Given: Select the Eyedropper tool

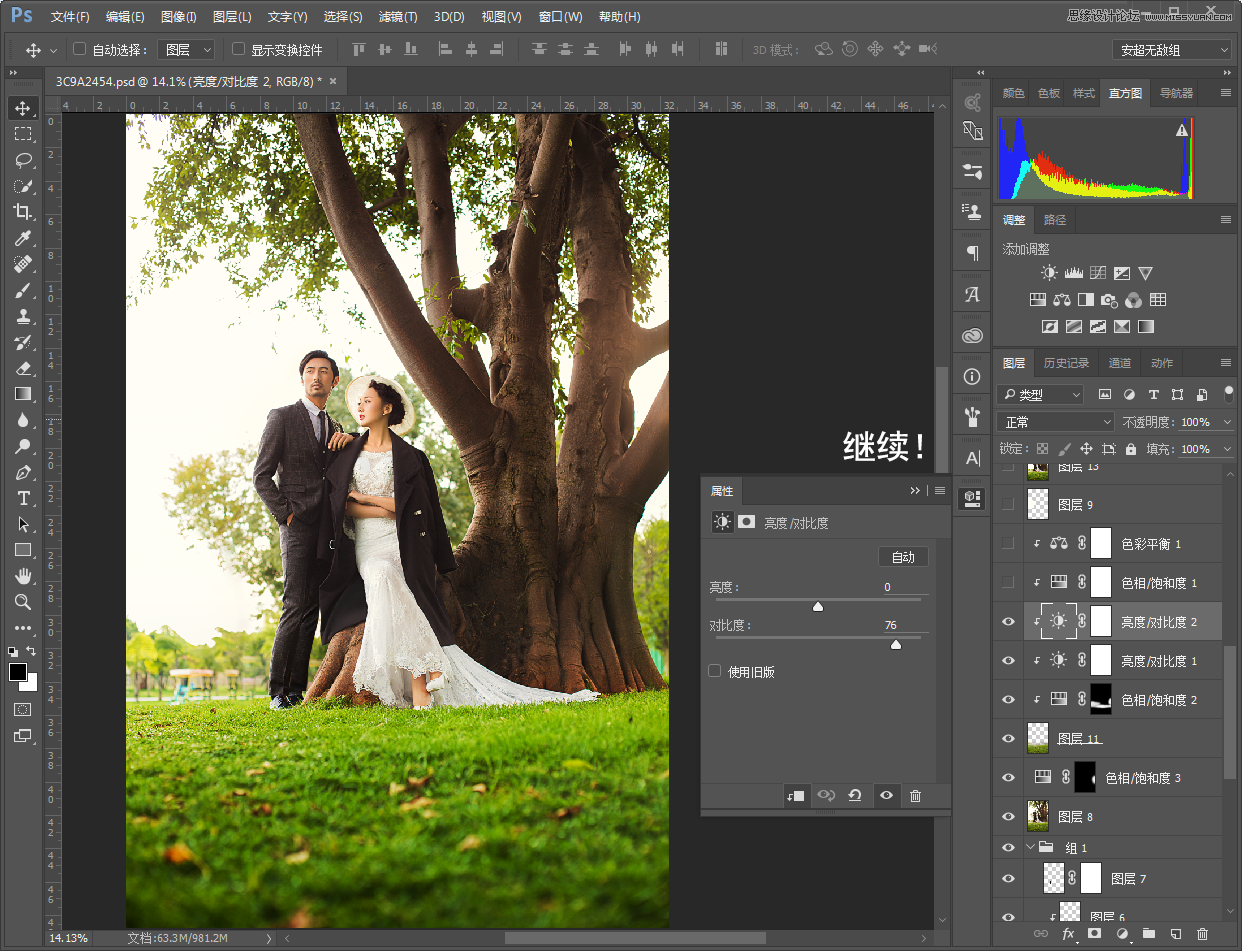Looking at the screenshot, I should [22, 238].
